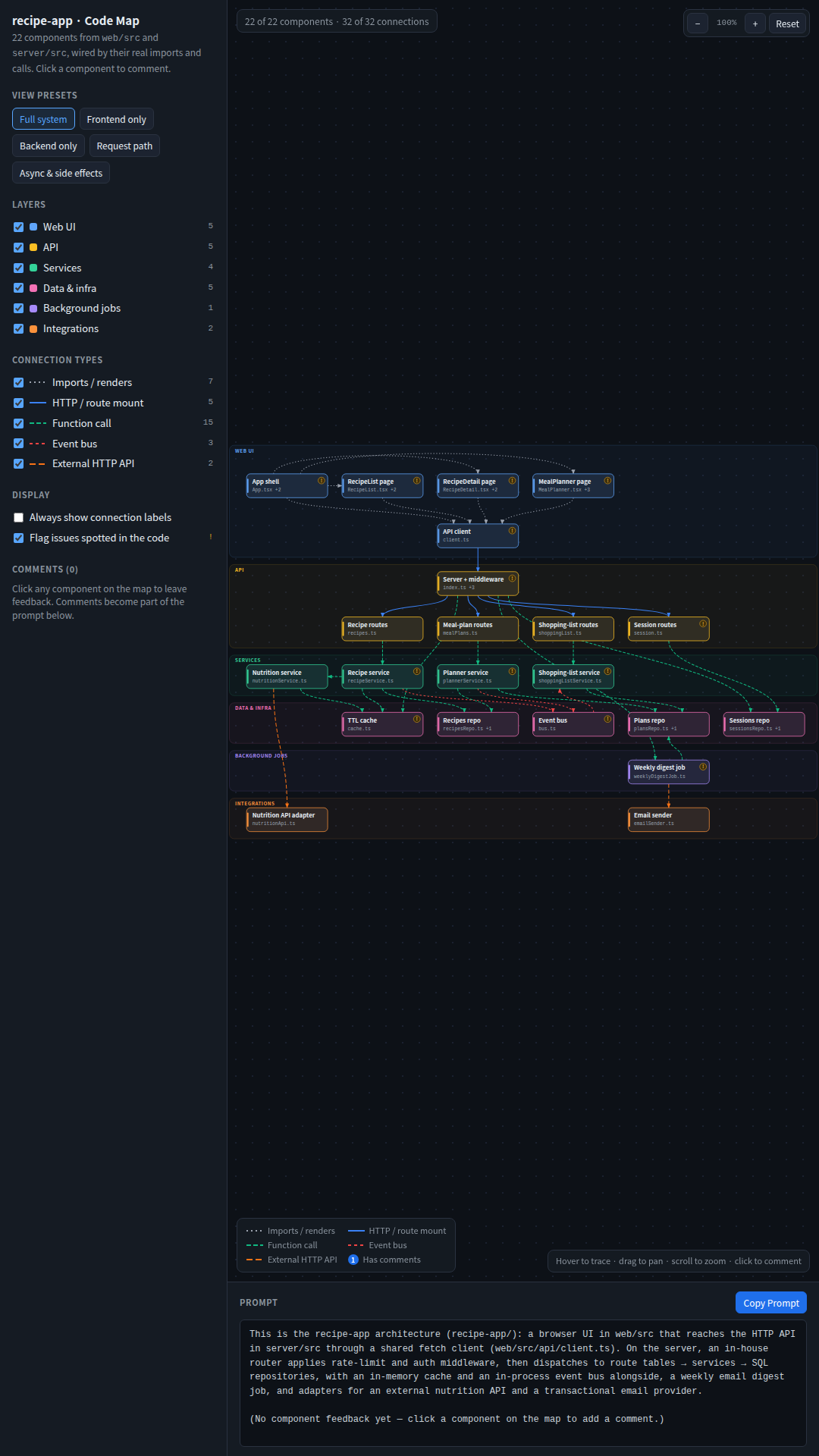Image resolution: width=819 pixels, height=1456 pixels.
Task: Choose the Request path preset
Action: point(124,146)
